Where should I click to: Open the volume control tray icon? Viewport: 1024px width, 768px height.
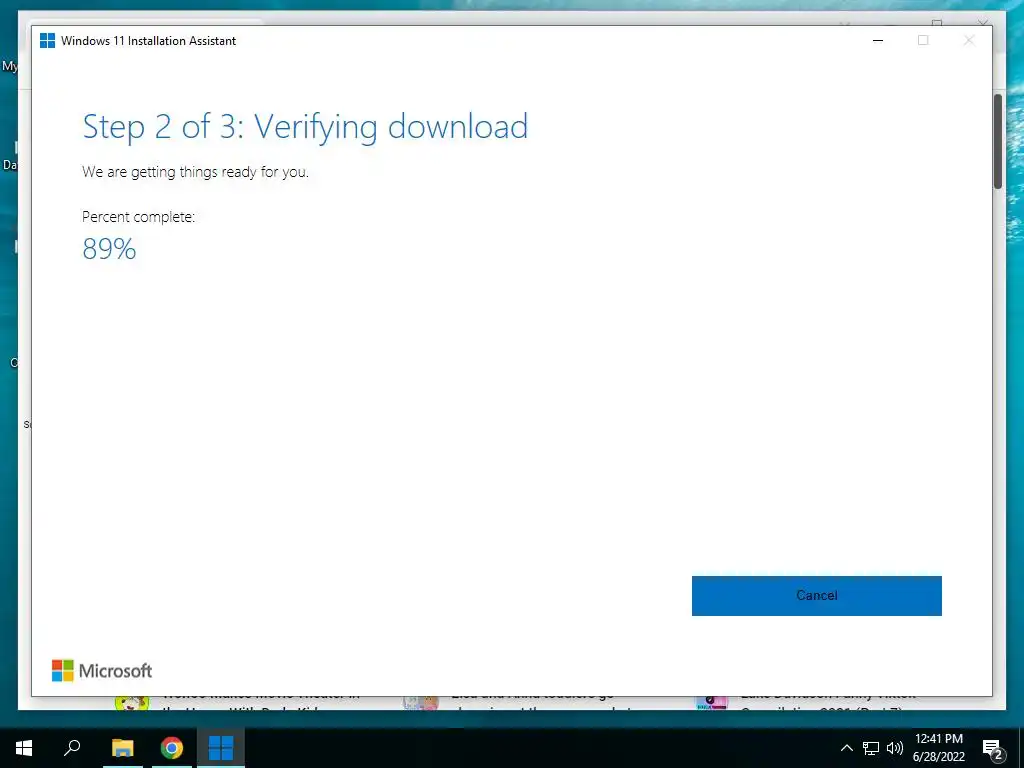click(895, 748)
